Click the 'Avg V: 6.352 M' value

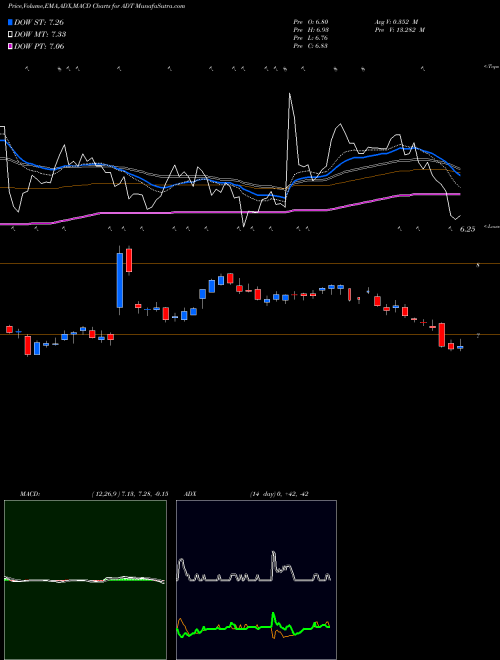click(x=396, y=22)
